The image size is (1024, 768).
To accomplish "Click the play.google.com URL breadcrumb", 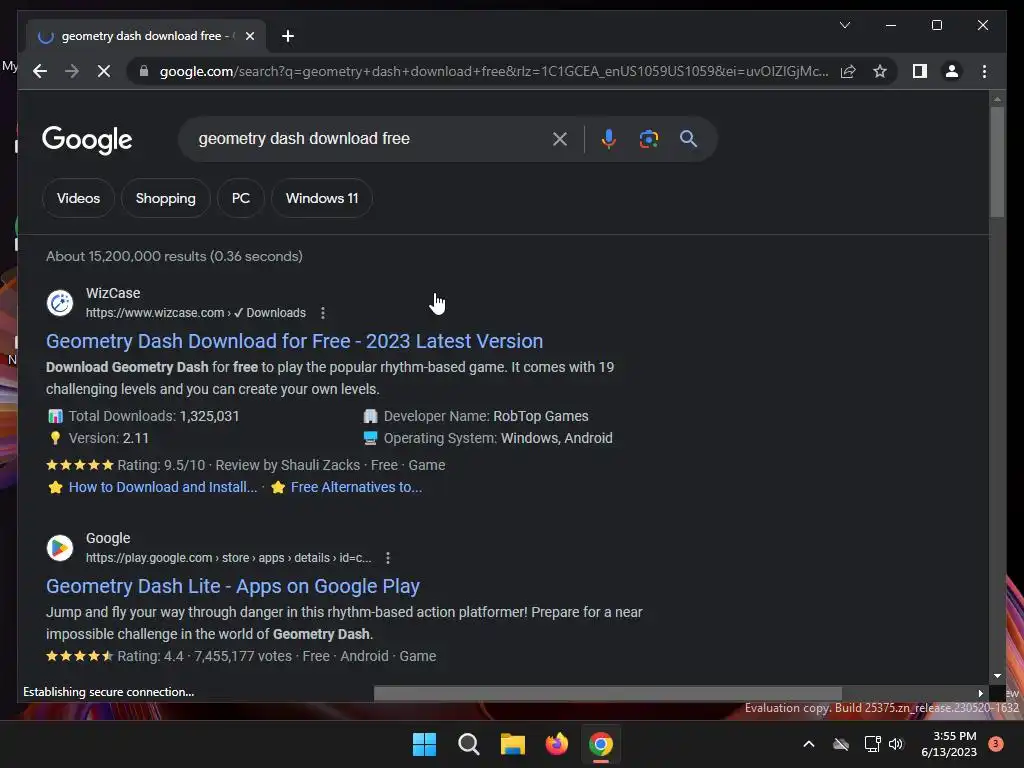I will click(x=229, y=558).
